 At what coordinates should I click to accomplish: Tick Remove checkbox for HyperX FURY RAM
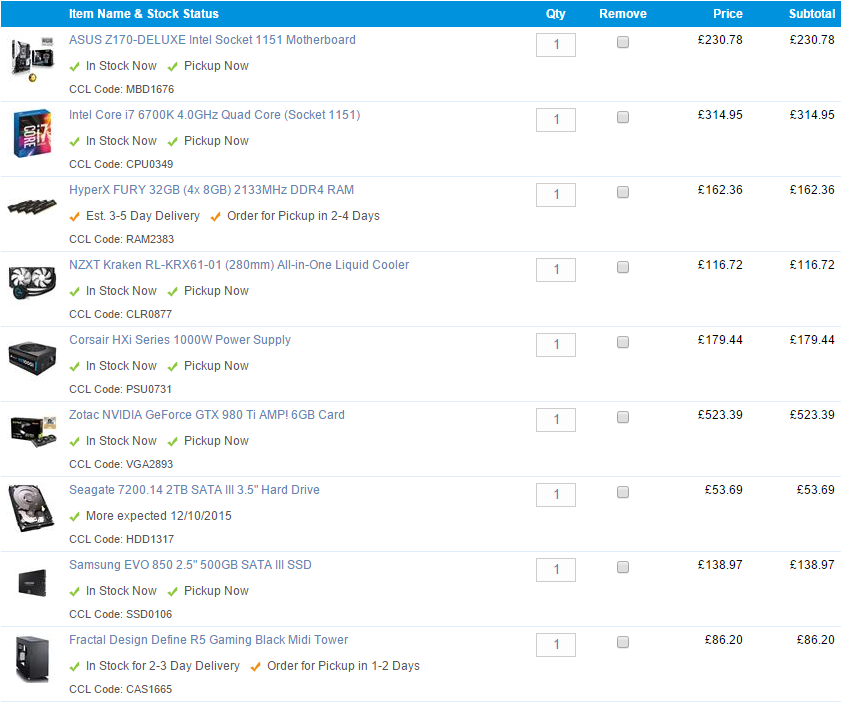point(623,192)
